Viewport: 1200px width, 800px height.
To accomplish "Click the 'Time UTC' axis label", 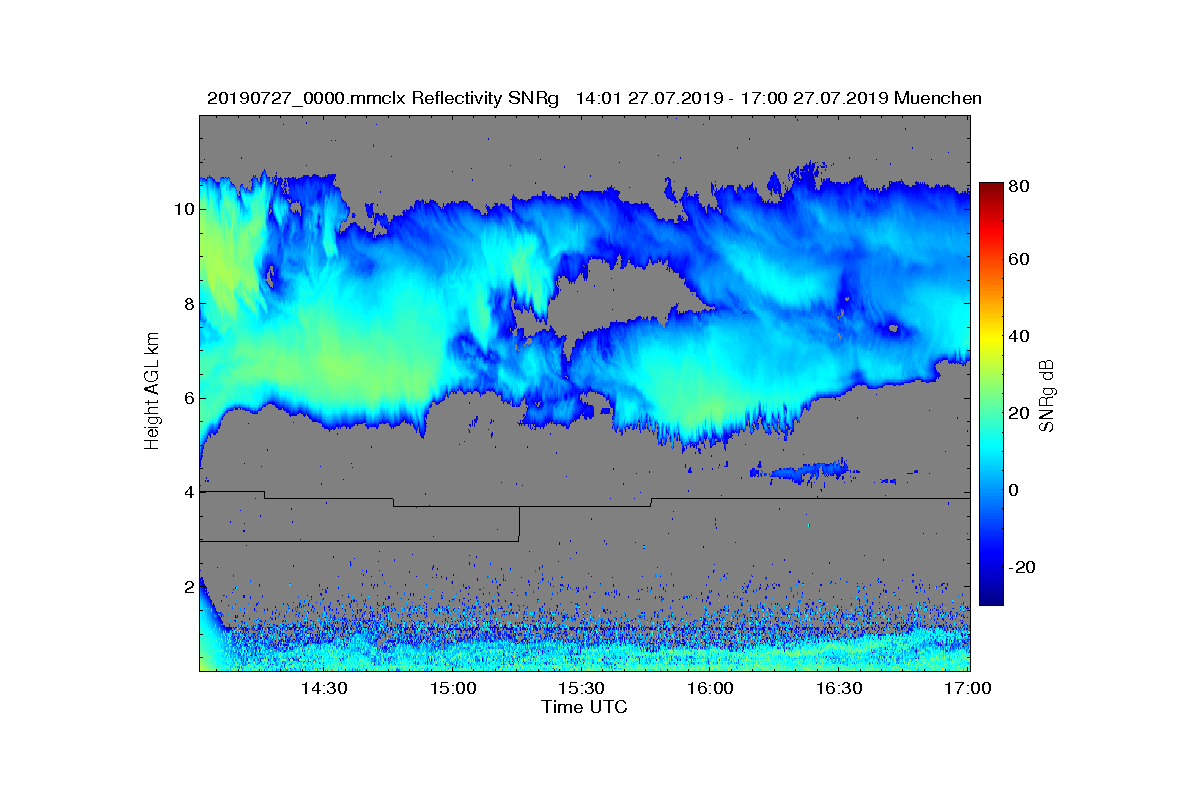I will tap(585, 707).
